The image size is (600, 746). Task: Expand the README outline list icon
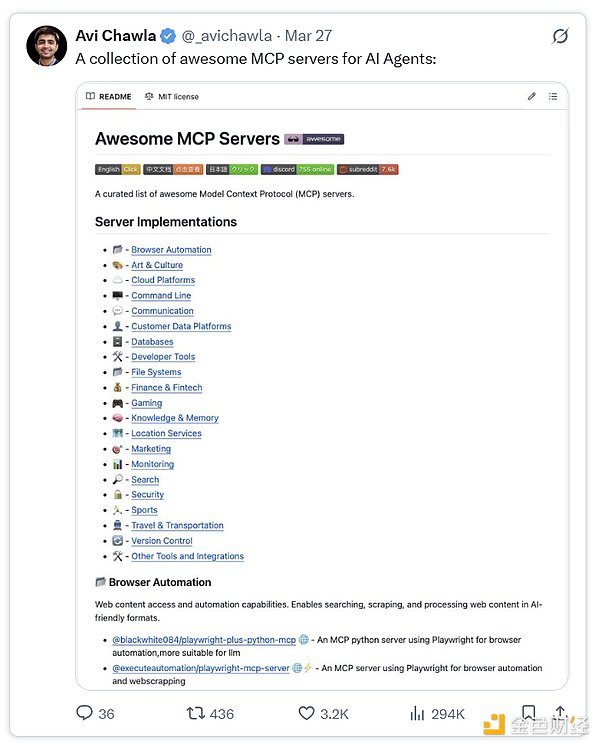point(553,97)
